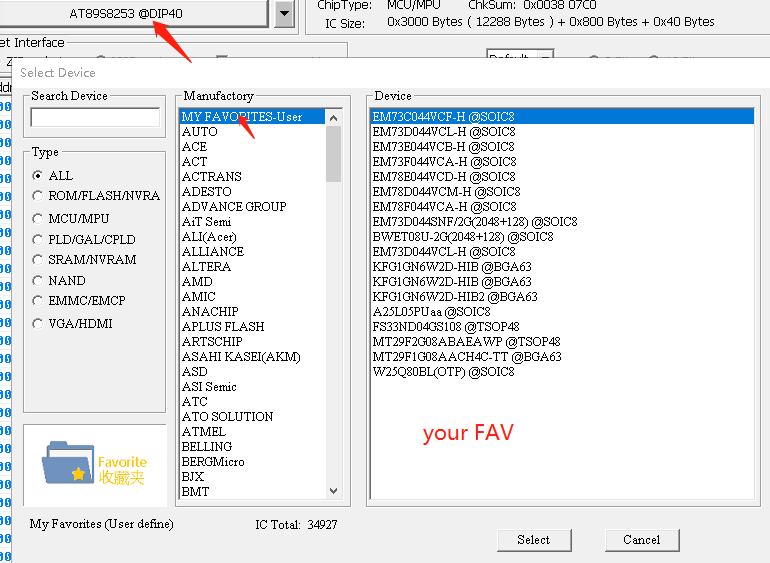Select W25Q80BL(OTP) @SOIC8 device
This screenshot has height=563, width=770.
click(x=443, y=372)
